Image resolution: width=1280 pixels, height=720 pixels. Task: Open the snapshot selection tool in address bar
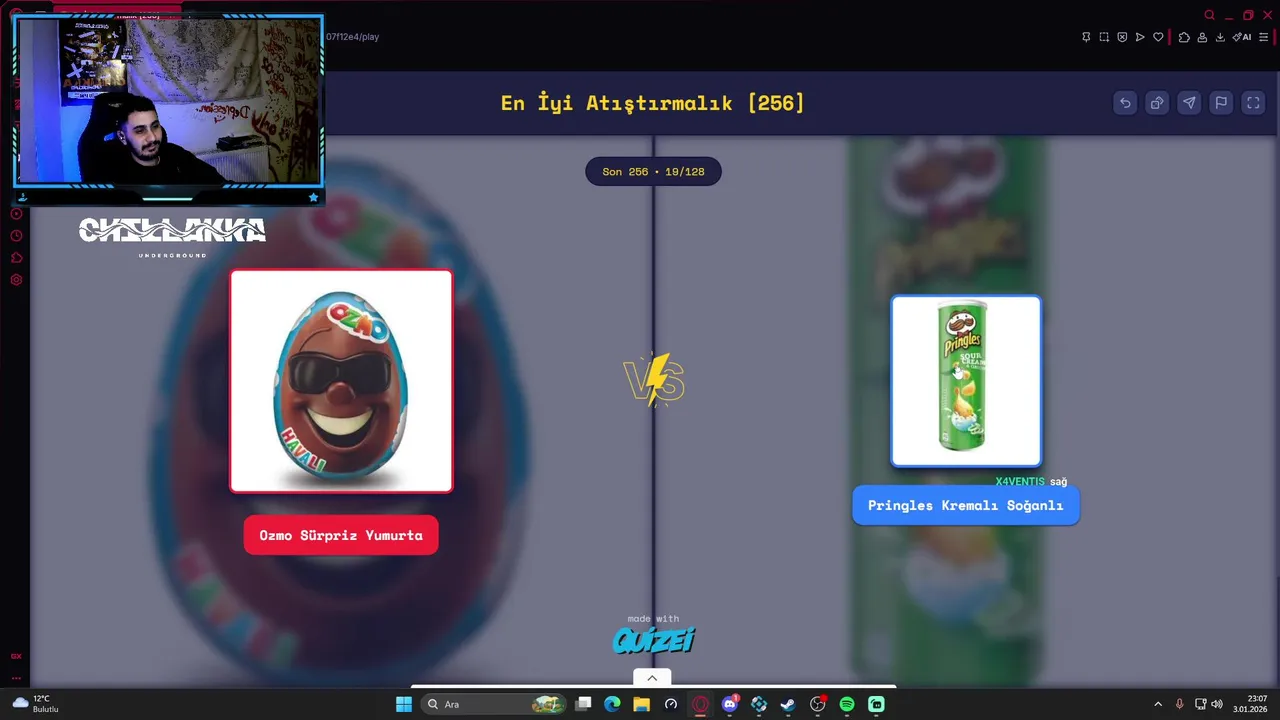tap(1104, 37)
